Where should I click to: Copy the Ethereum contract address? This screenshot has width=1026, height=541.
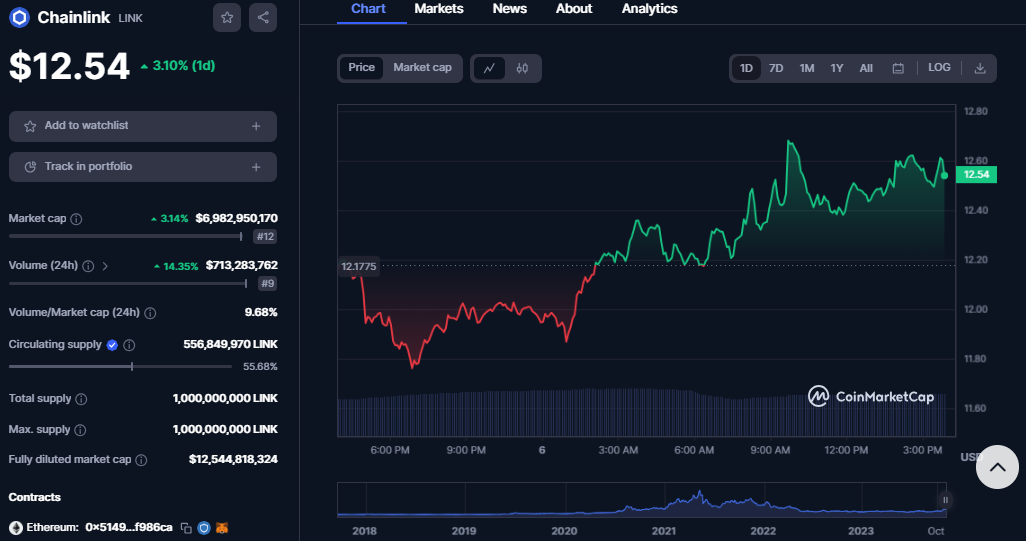[186, 527]
